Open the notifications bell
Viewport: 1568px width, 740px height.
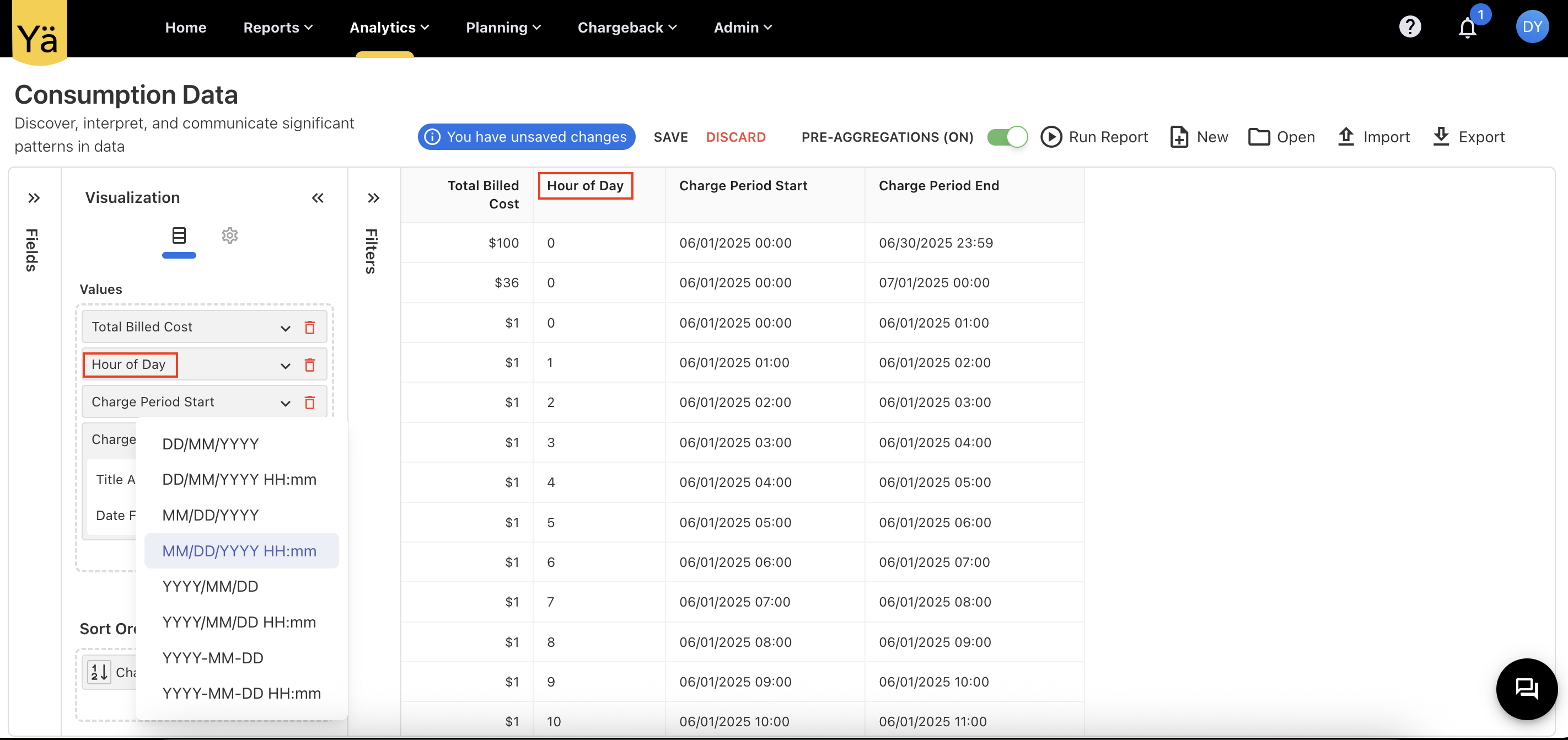(1468, 27)
